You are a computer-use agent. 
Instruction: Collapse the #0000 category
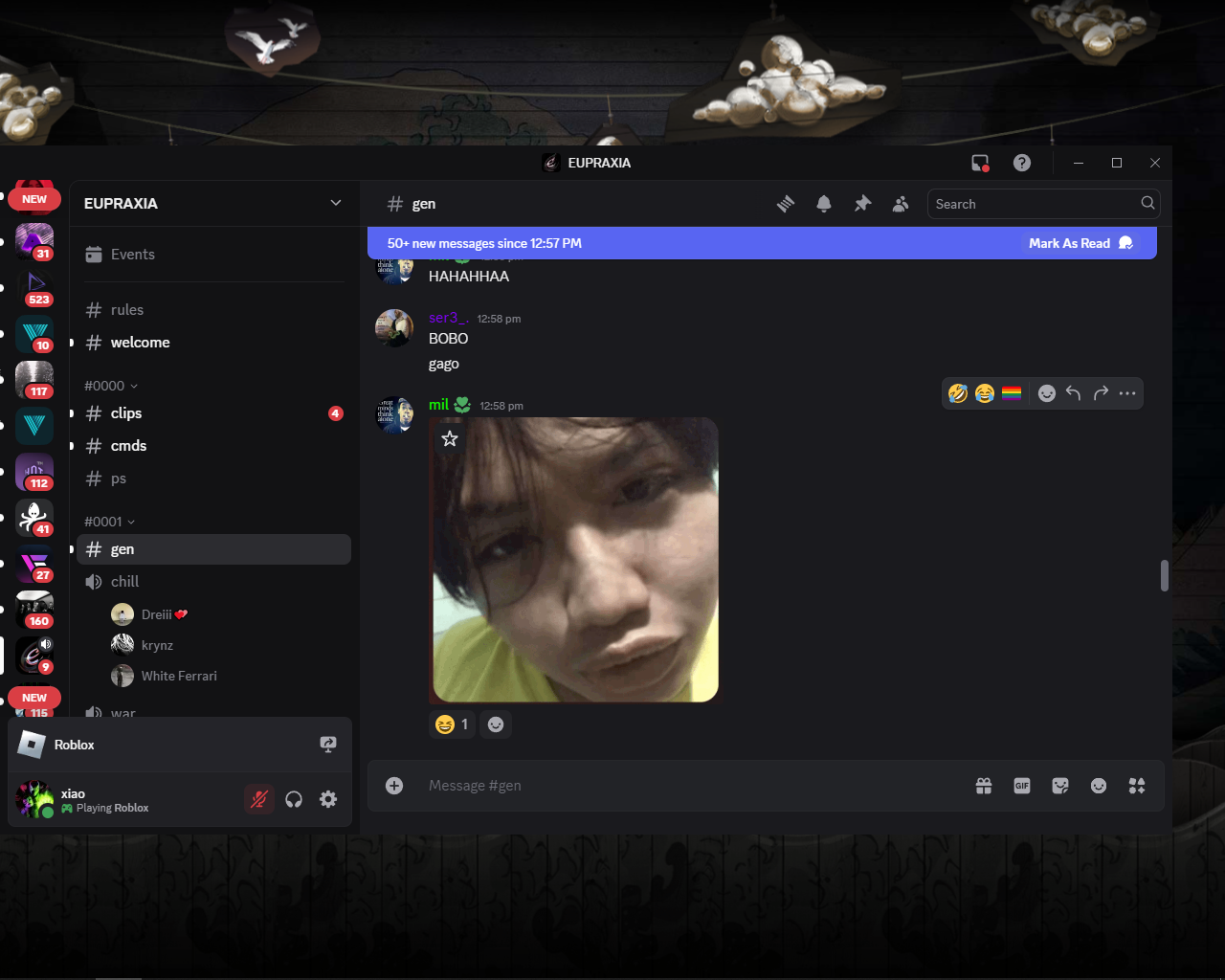111,386
